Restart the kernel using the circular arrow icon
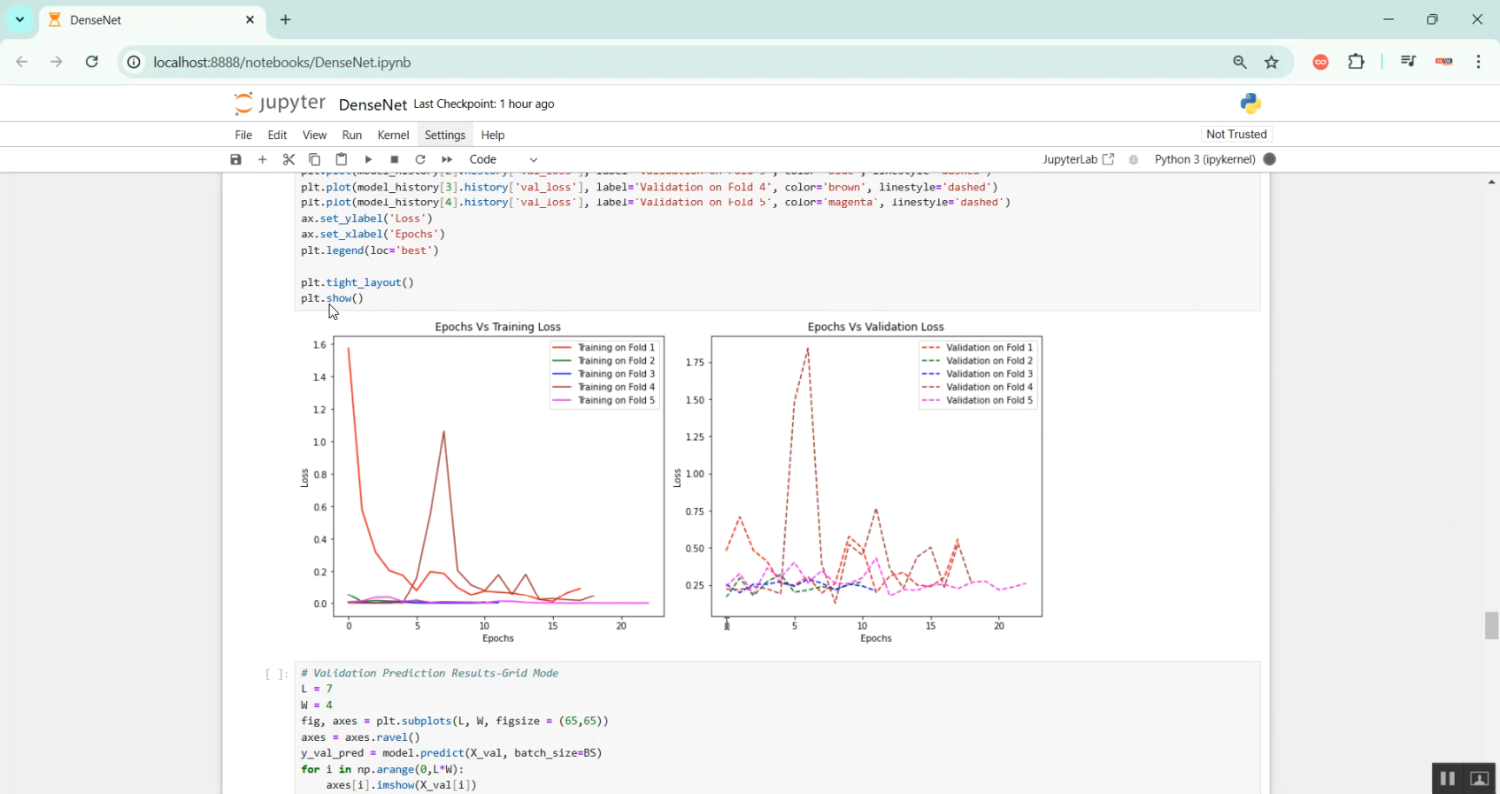1500x794 pixels. 420,160
